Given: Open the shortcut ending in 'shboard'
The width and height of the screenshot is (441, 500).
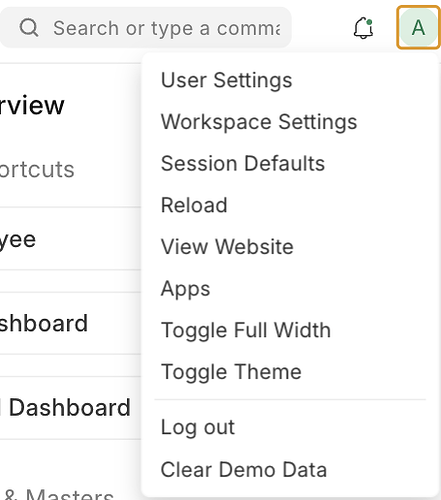Looking at the screenshot, I should [x=43, y=323].
